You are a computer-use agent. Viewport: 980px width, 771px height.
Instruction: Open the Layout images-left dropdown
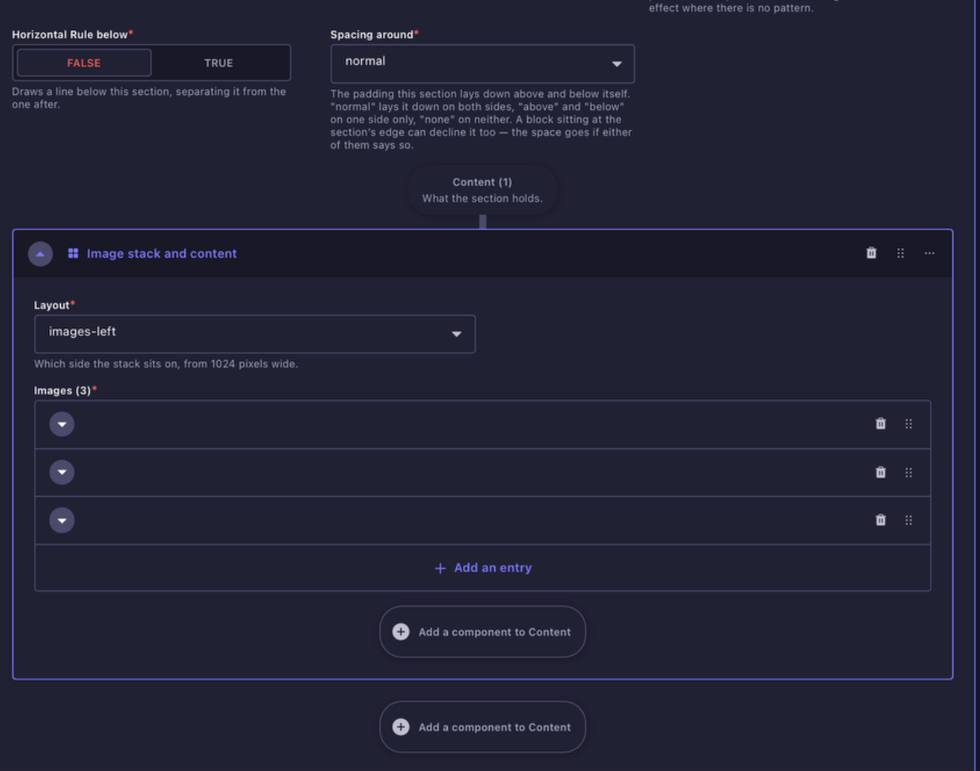click(x=254, y=334)
